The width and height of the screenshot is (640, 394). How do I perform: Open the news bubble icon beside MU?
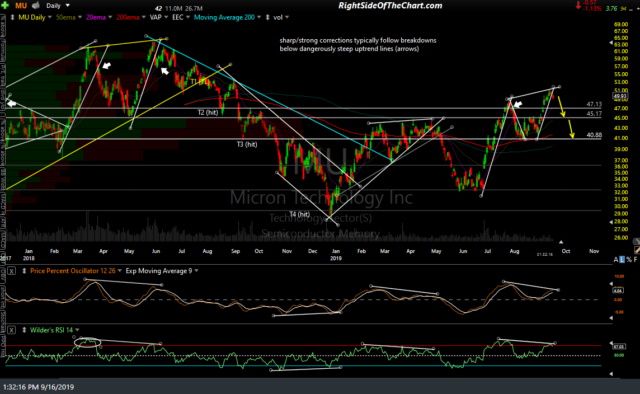36,5
